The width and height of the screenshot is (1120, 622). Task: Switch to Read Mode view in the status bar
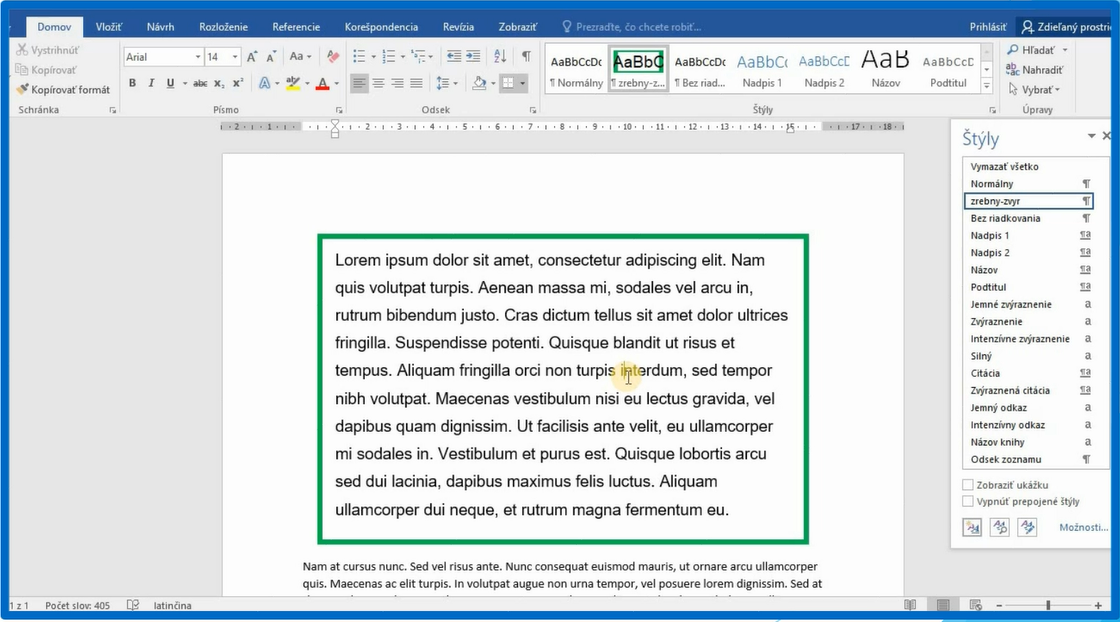909,606
